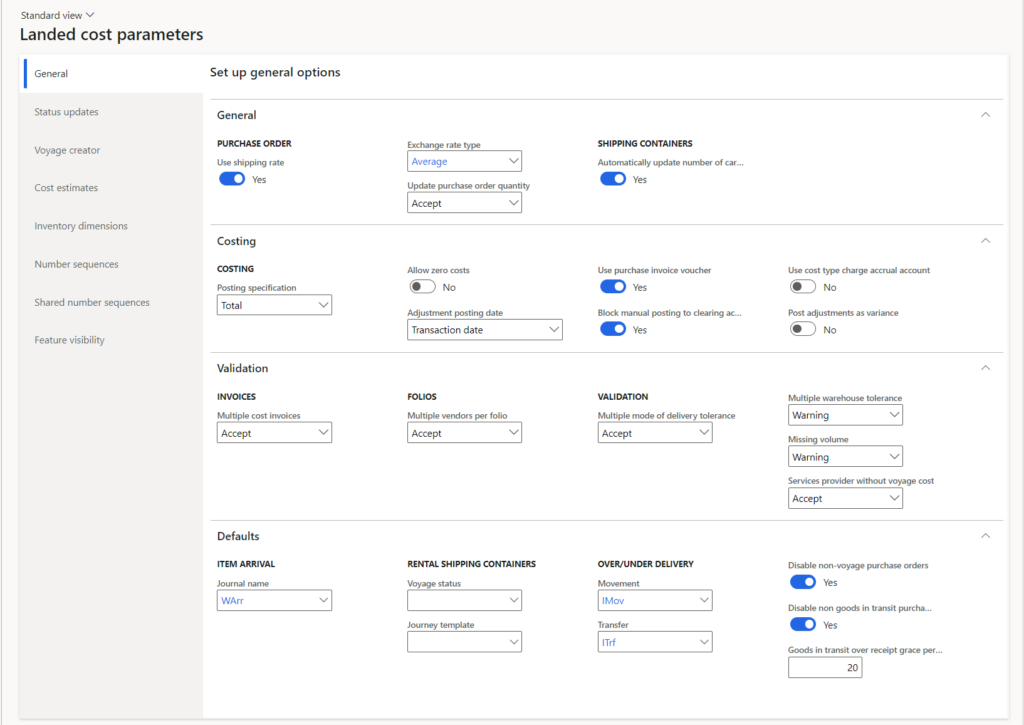
Task: Enable the Allow zero costs toggle
Action: 422,285
